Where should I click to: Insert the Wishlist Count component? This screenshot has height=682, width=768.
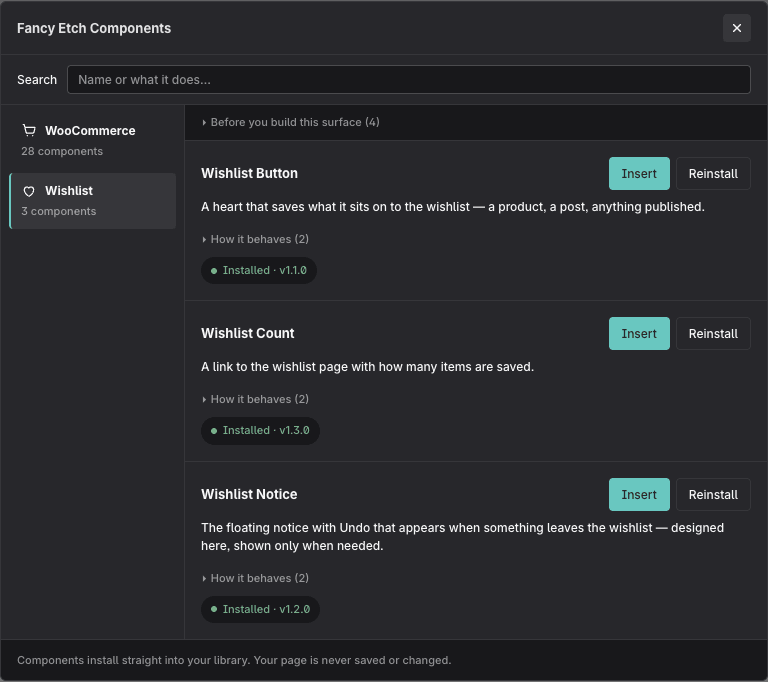tap(639, 334)
